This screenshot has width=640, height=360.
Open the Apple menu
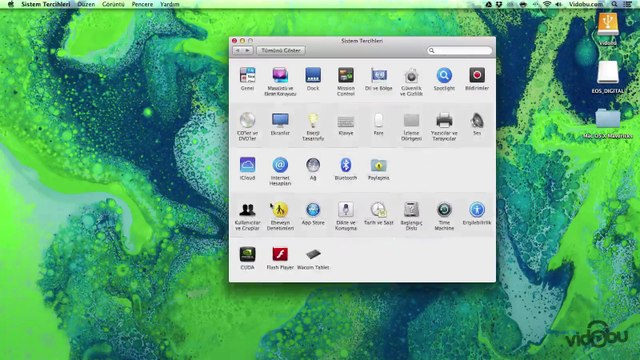click(x=11, y=4)
